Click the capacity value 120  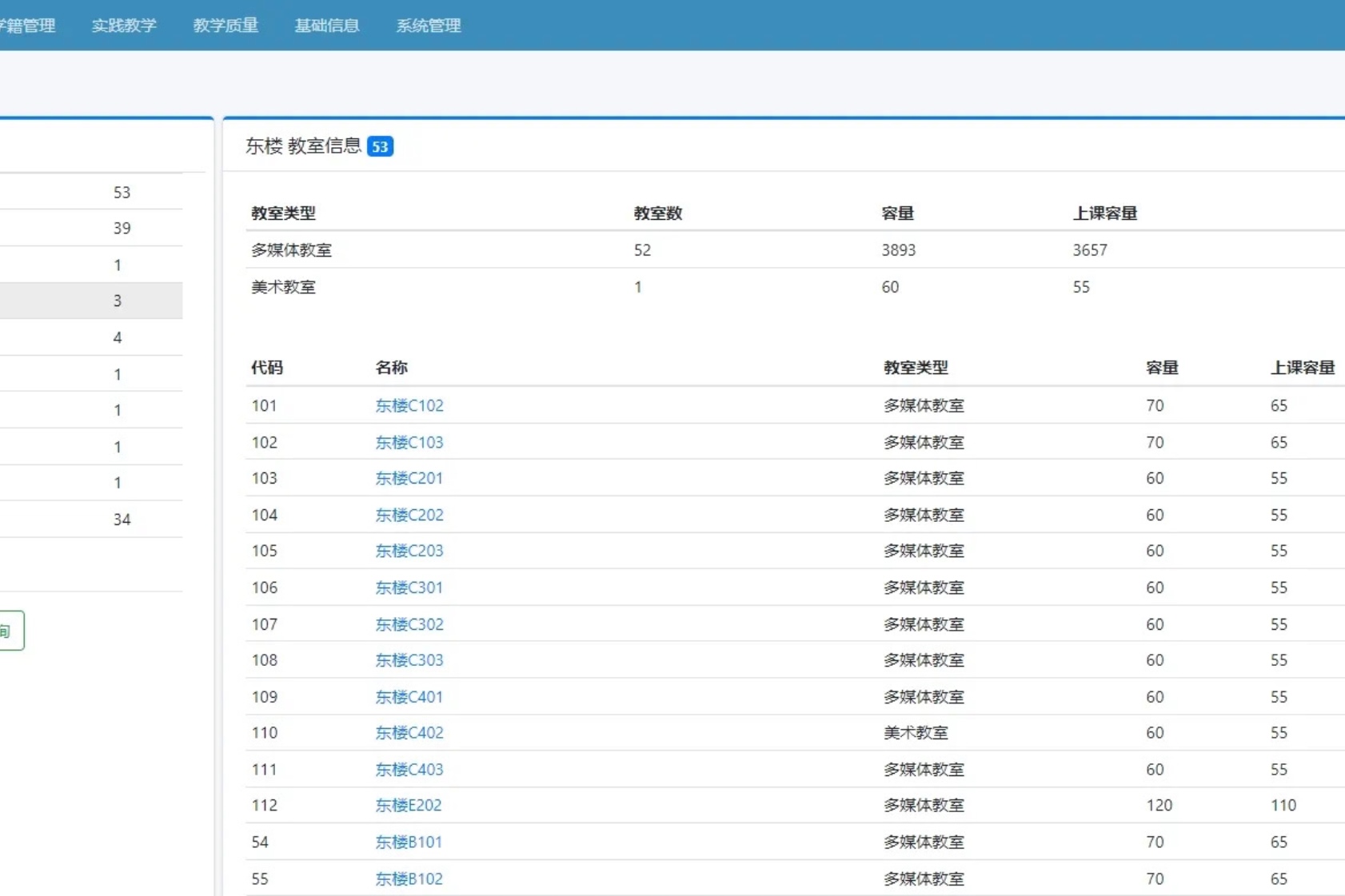[1159, 805]
